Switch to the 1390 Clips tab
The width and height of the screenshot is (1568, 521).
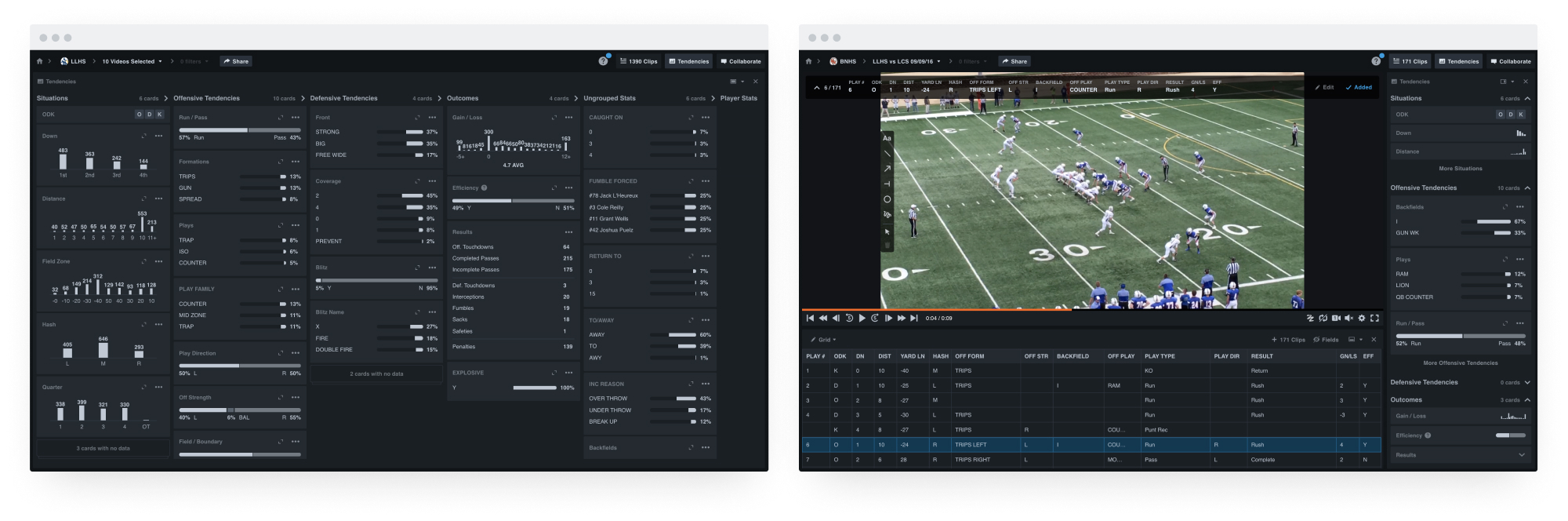pos(638,61)
